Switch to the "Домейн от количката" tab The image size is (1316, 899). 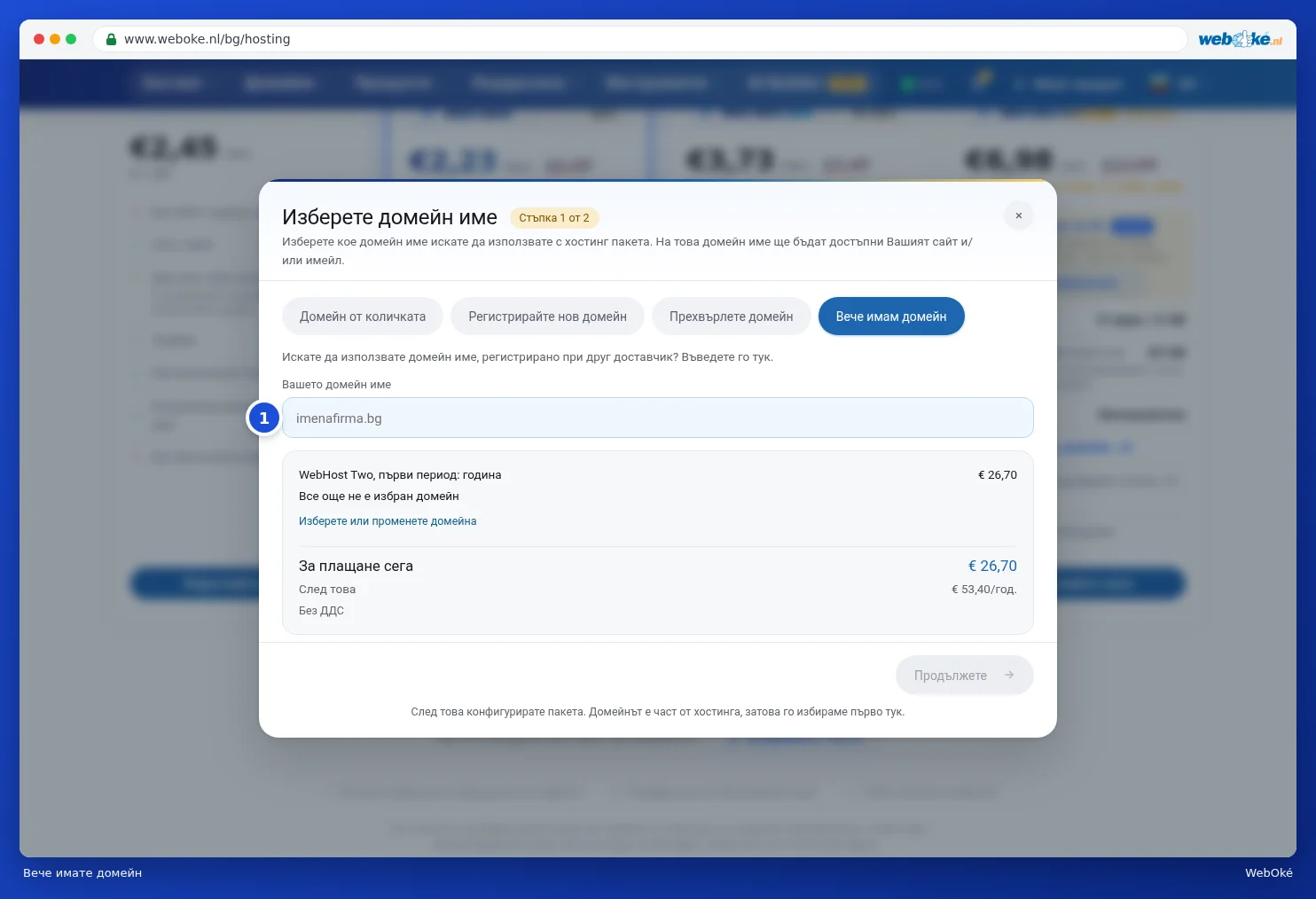pyautogui.click(x=363, y=317)
